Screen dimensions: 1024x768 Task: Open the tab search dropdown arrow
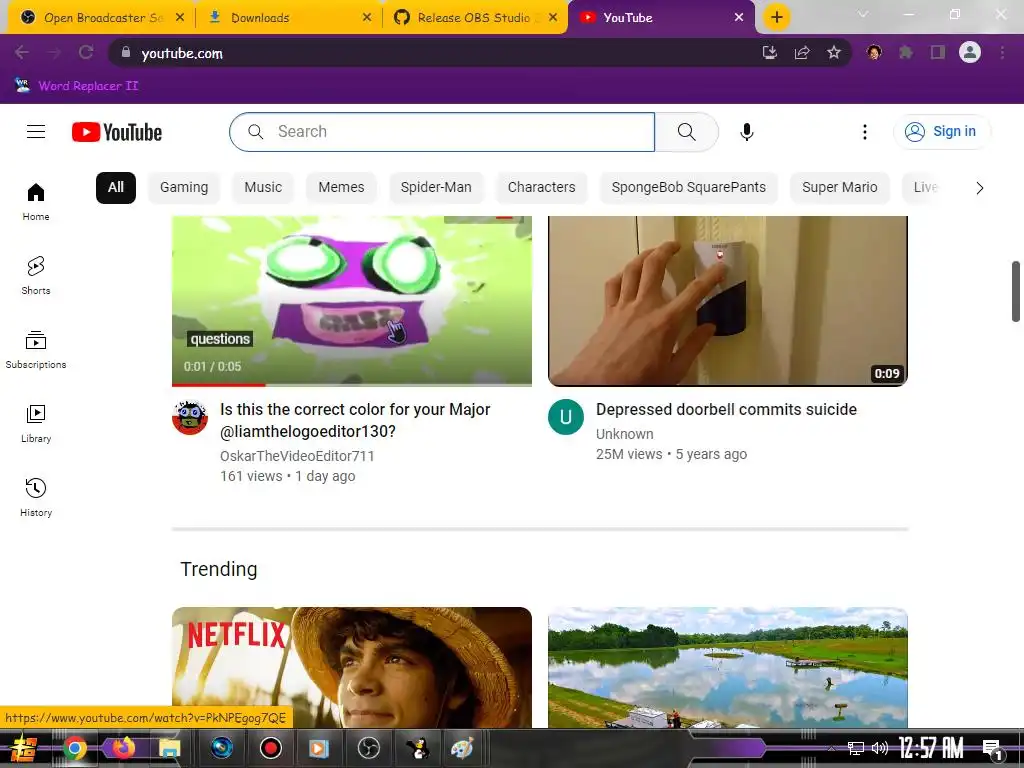tap(863, 14)
